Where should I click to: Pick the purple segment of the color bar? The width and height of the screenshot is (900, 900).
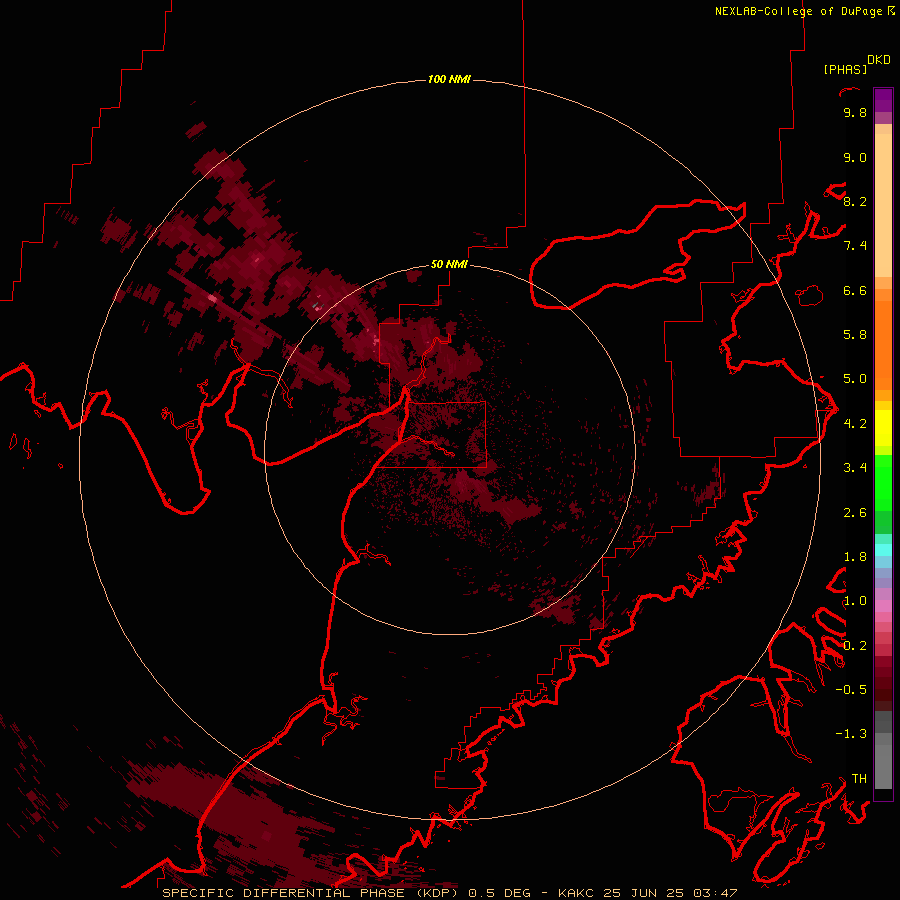[x=883, y=100]
